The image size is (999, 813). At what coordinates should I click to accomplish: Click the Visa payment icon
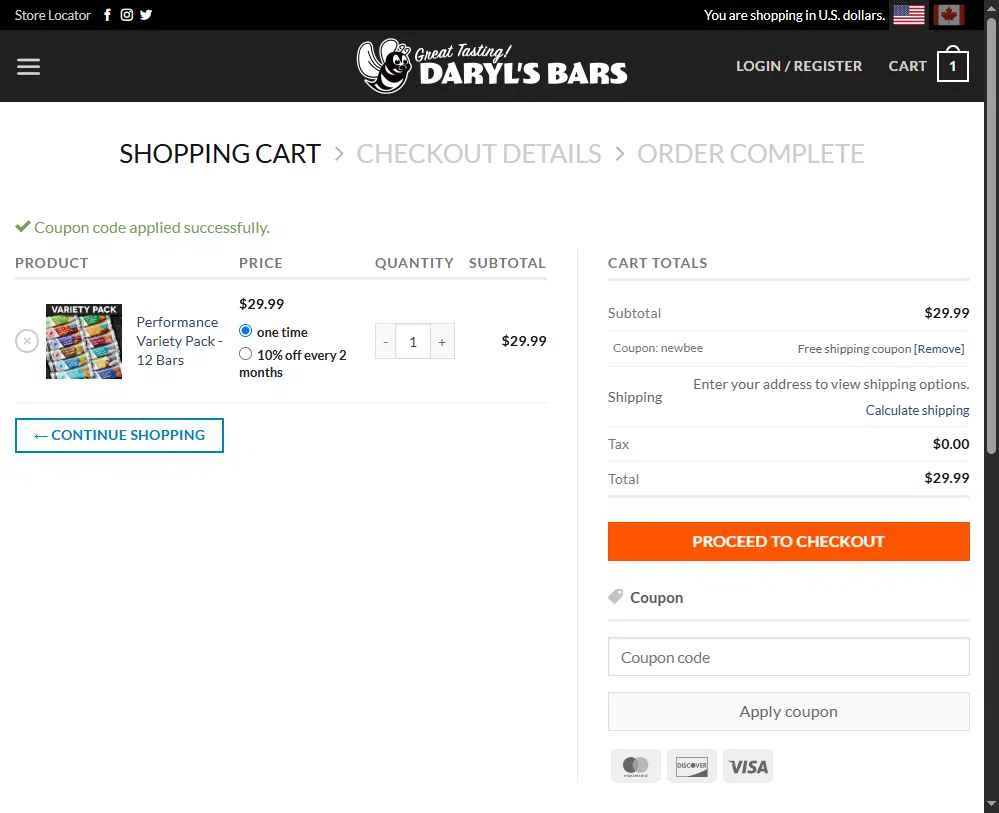[x=747, y=766]
